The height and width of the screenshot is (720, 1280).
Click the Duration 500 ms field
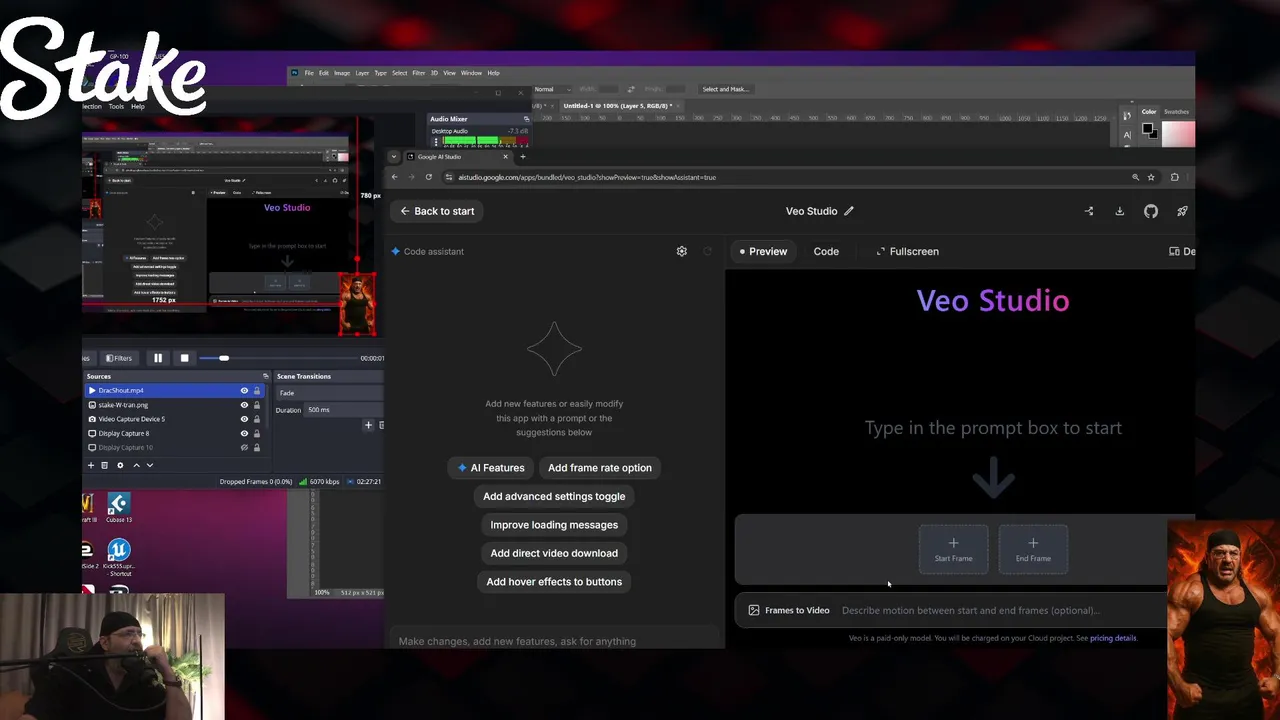tap(344, 410)
